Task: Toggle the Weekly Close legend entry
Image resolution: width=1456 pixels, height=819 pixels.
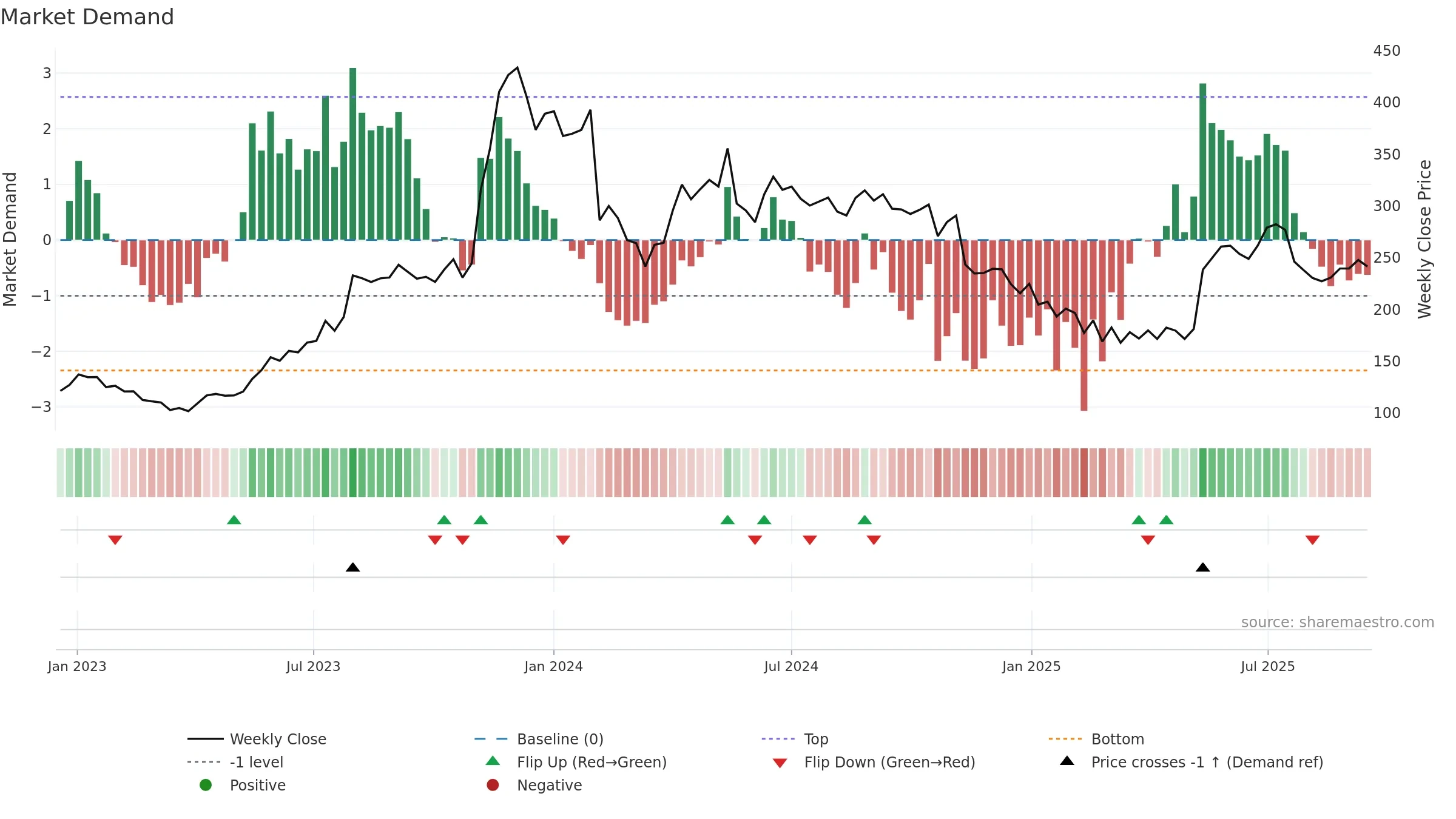Action: (257, 739)
